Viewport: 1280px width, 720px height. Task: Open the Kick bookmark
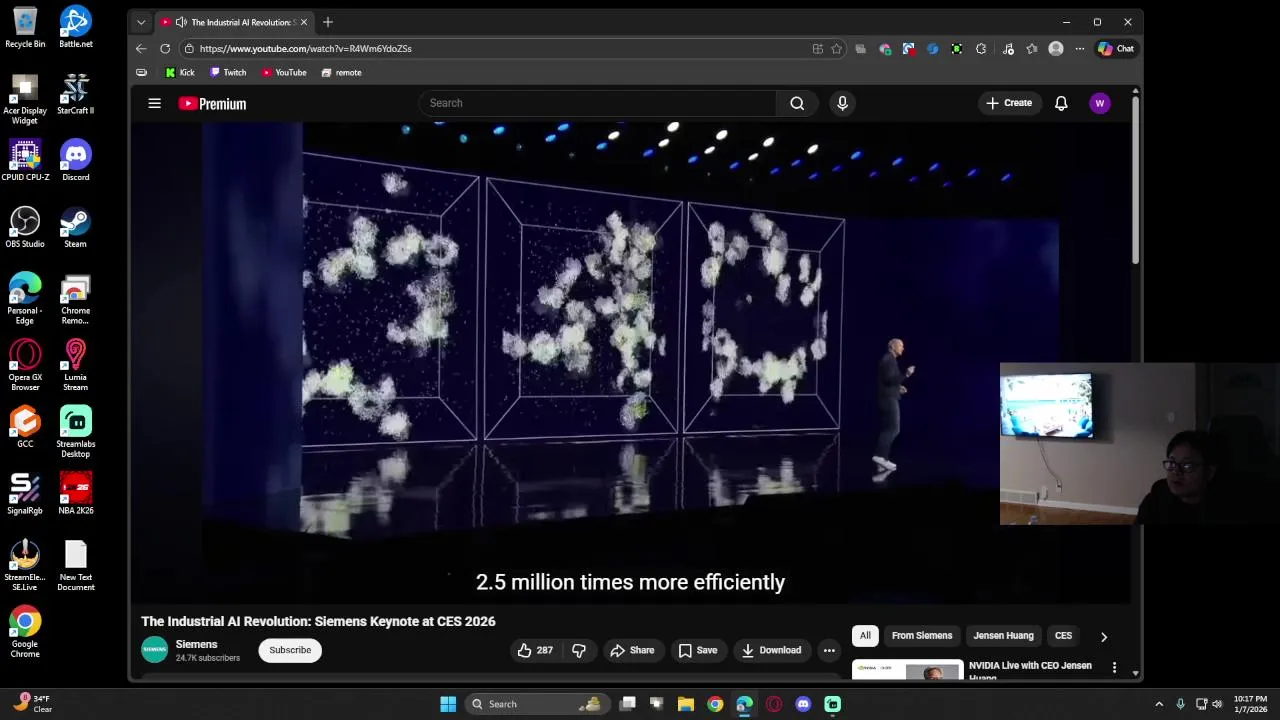pos(180,72)
